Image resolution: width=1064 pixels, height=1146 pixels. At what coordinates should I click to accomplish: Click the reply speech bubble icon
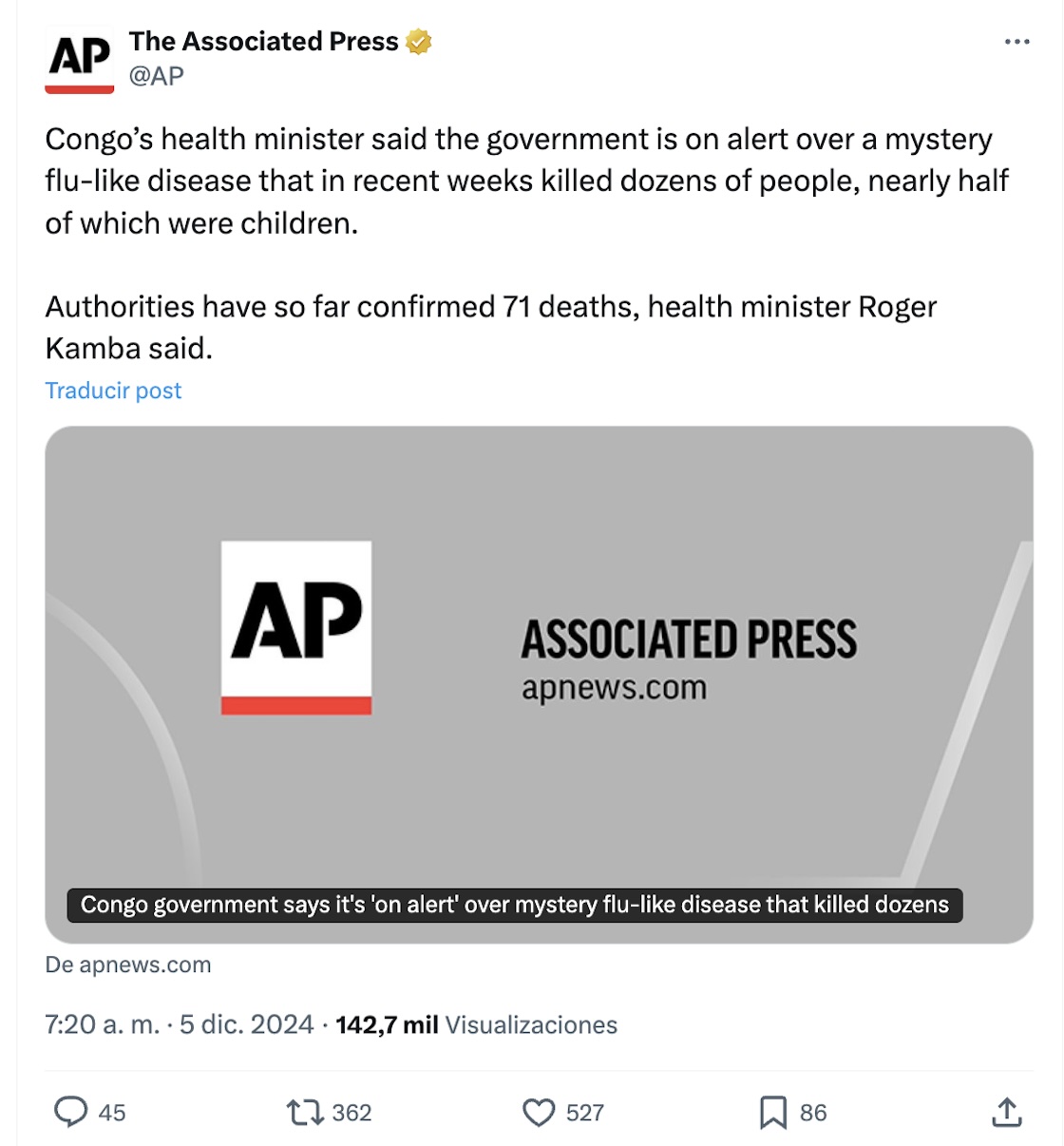pos(70,1112)
